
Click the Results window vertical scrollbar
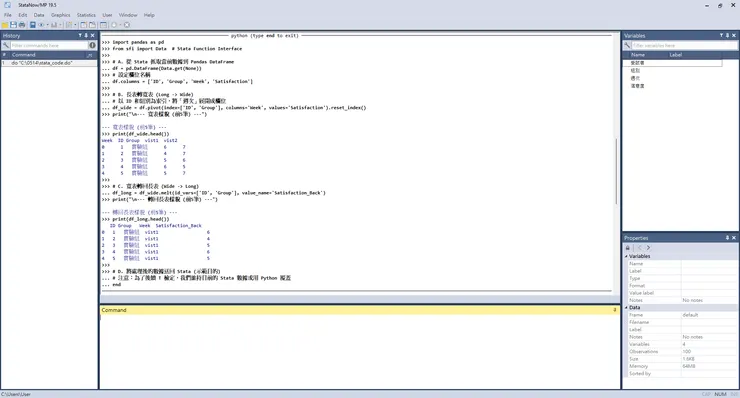(616, 170)
